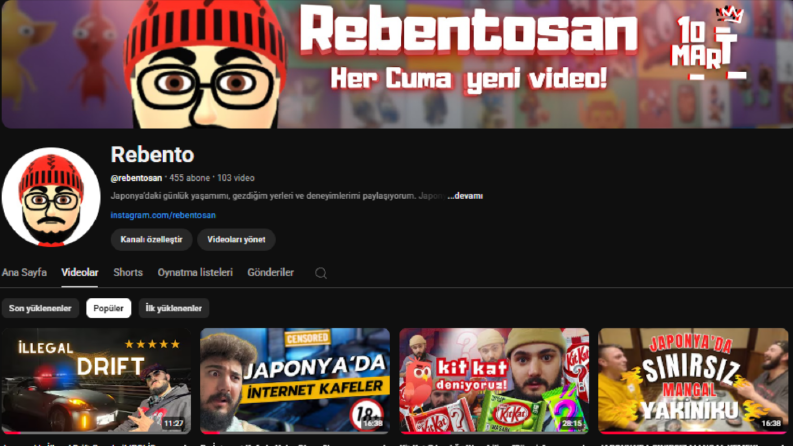793x446 pixels.
Task: Select the Popüler filter chip
Action: coord(108,308)
